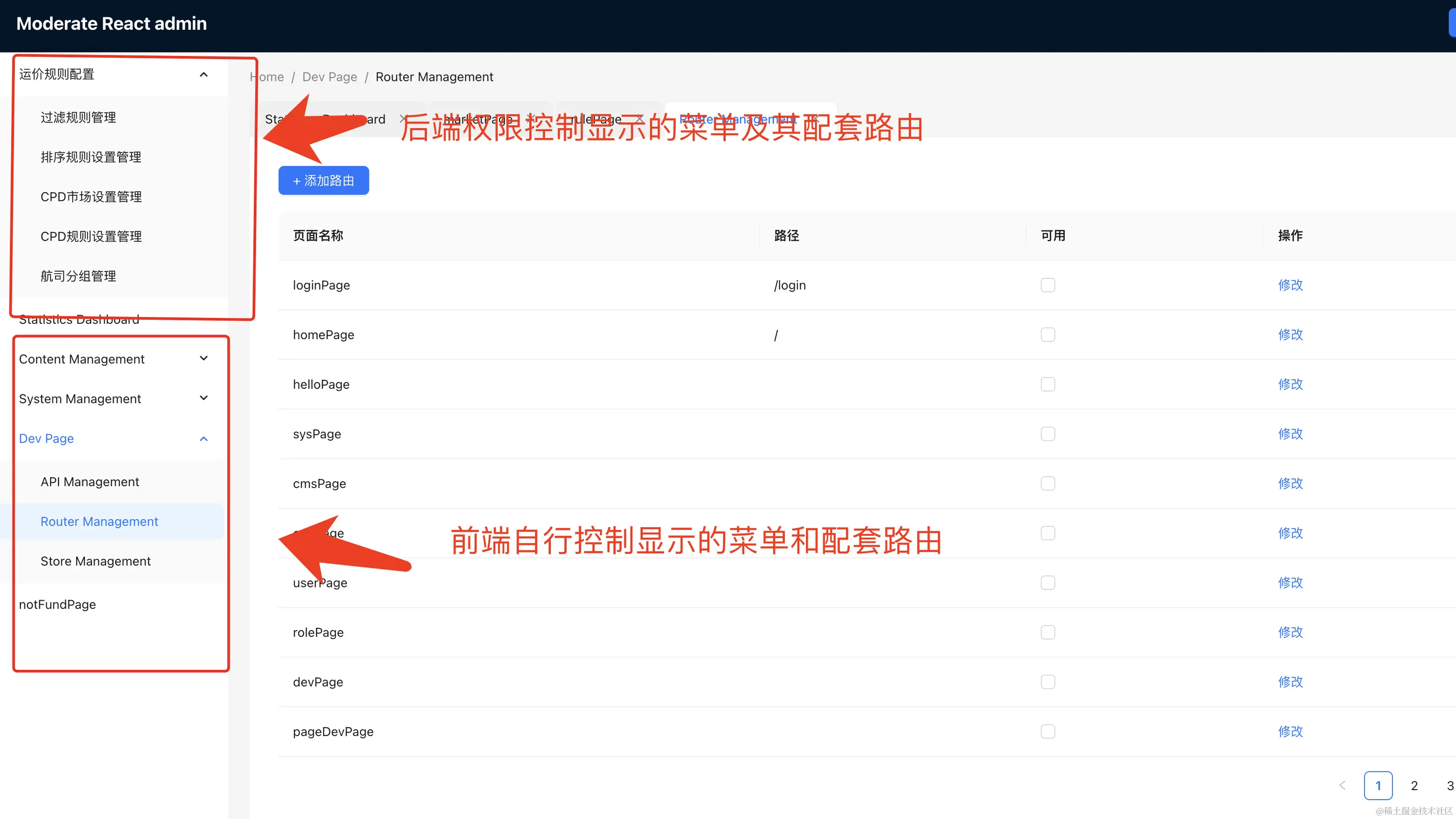
Task: Switch to the marketPage tab
Action: (478, 119)
